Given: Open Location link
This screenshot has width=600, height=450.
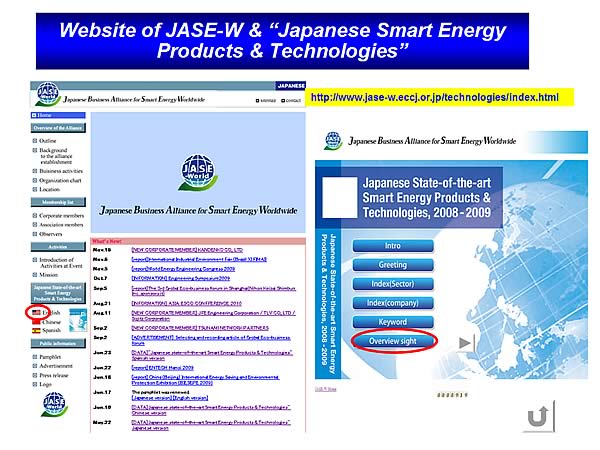Looking at the screenshot, I should pyautogui.click(x=49, y=189).
